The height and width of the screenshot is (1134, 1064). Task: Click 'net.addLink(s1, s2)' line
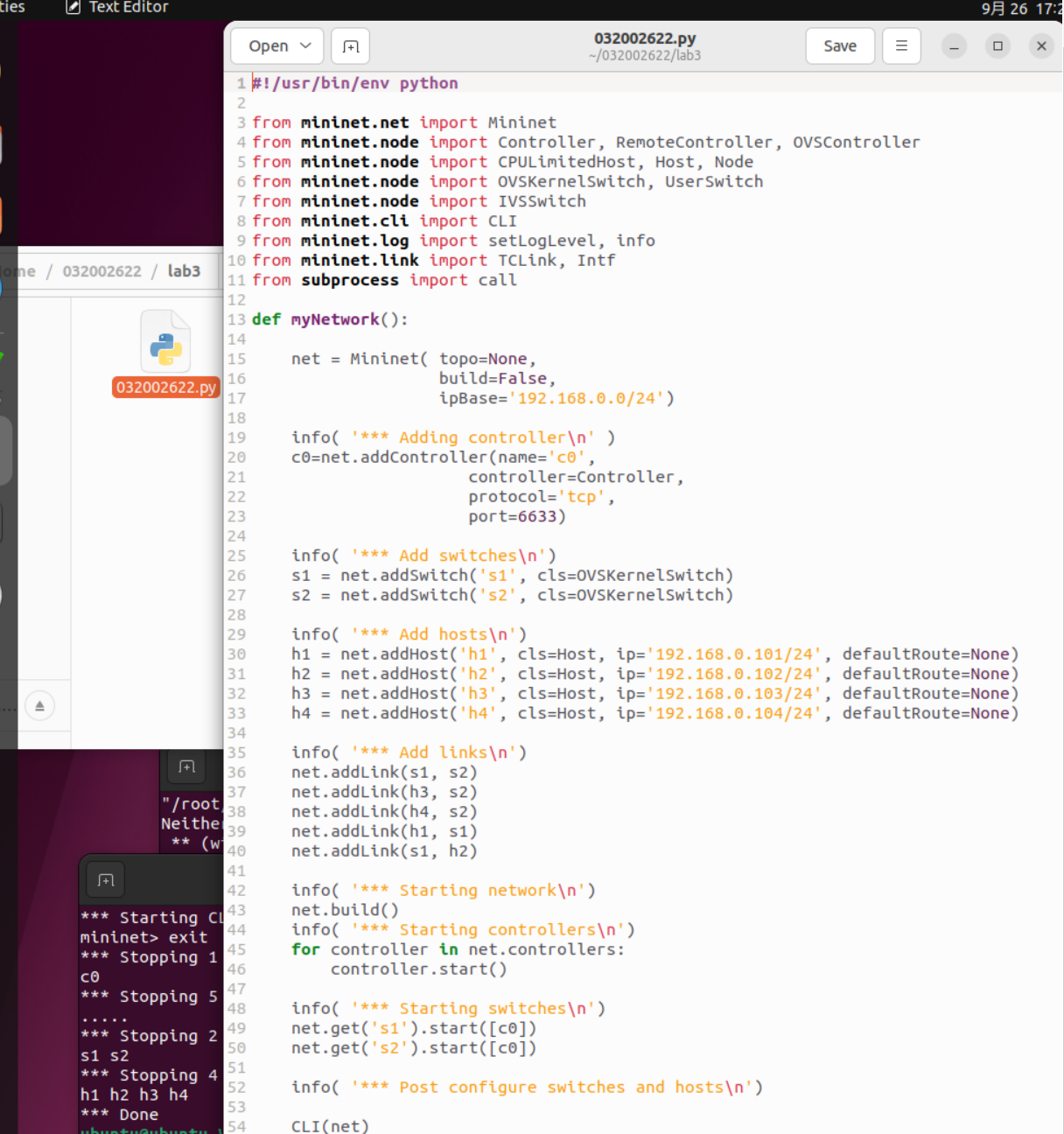[384, 773]
